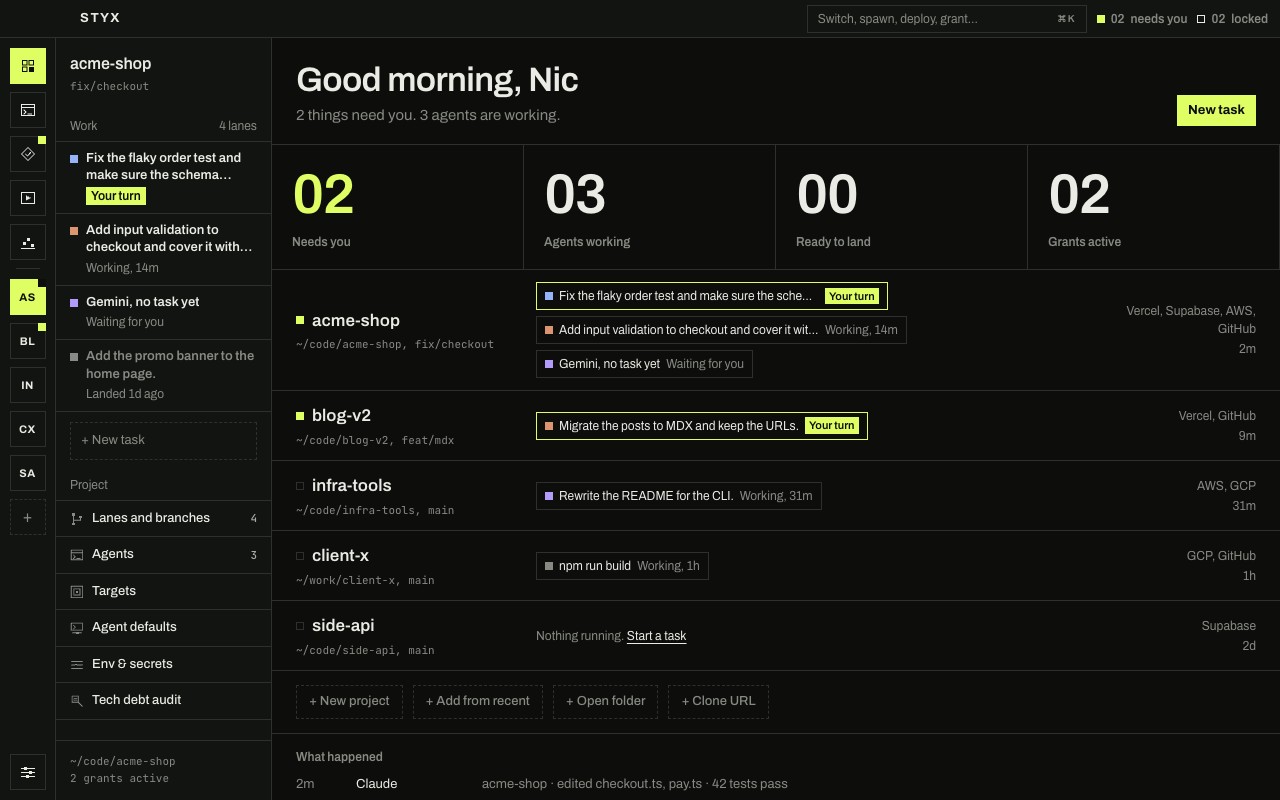Viewport: 1280px width, 800px height.
Task: Click the Agents terminal icon in Project list
Action: (77, 554)
